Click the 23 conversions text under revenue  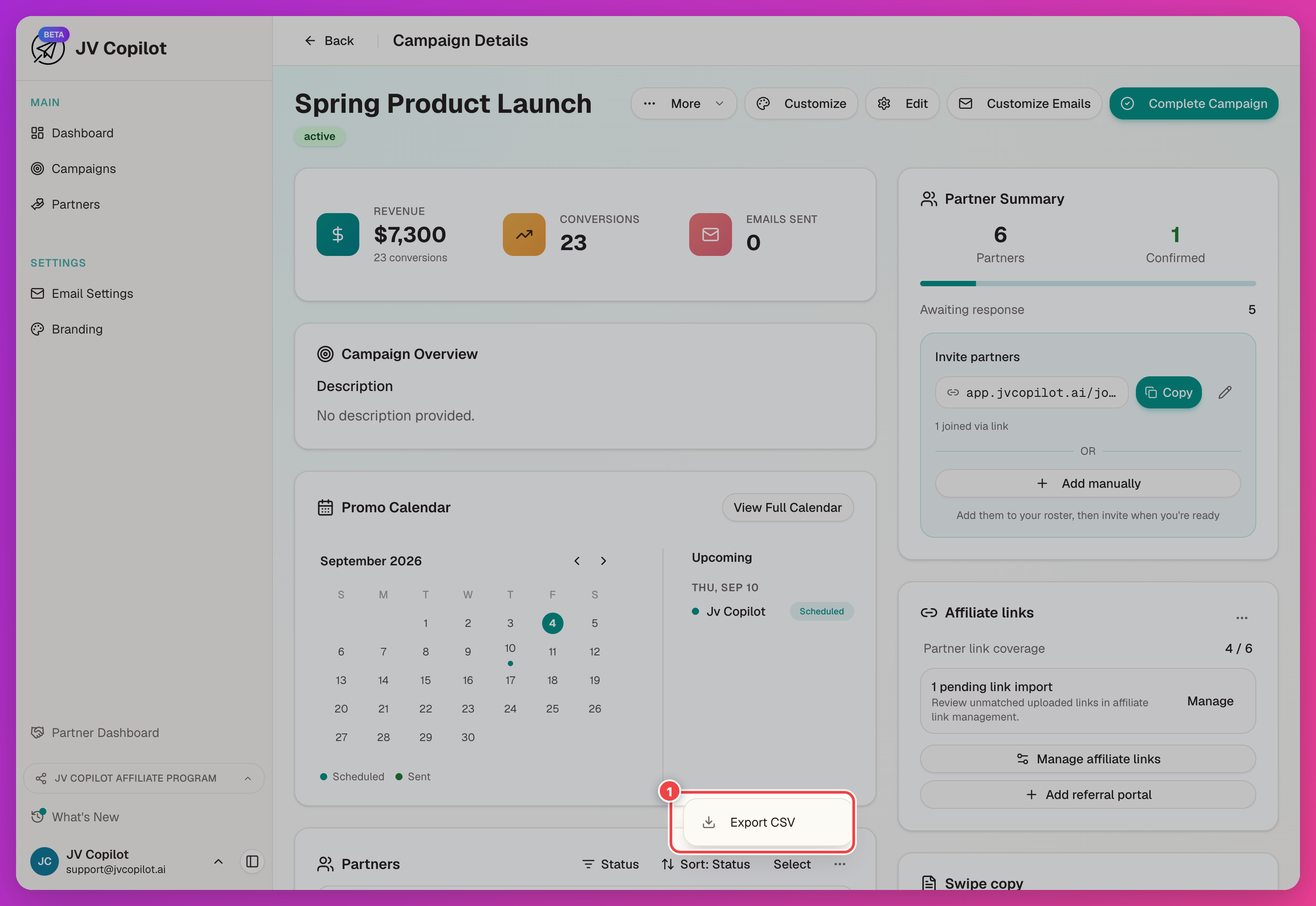click(x=410, y=258)
